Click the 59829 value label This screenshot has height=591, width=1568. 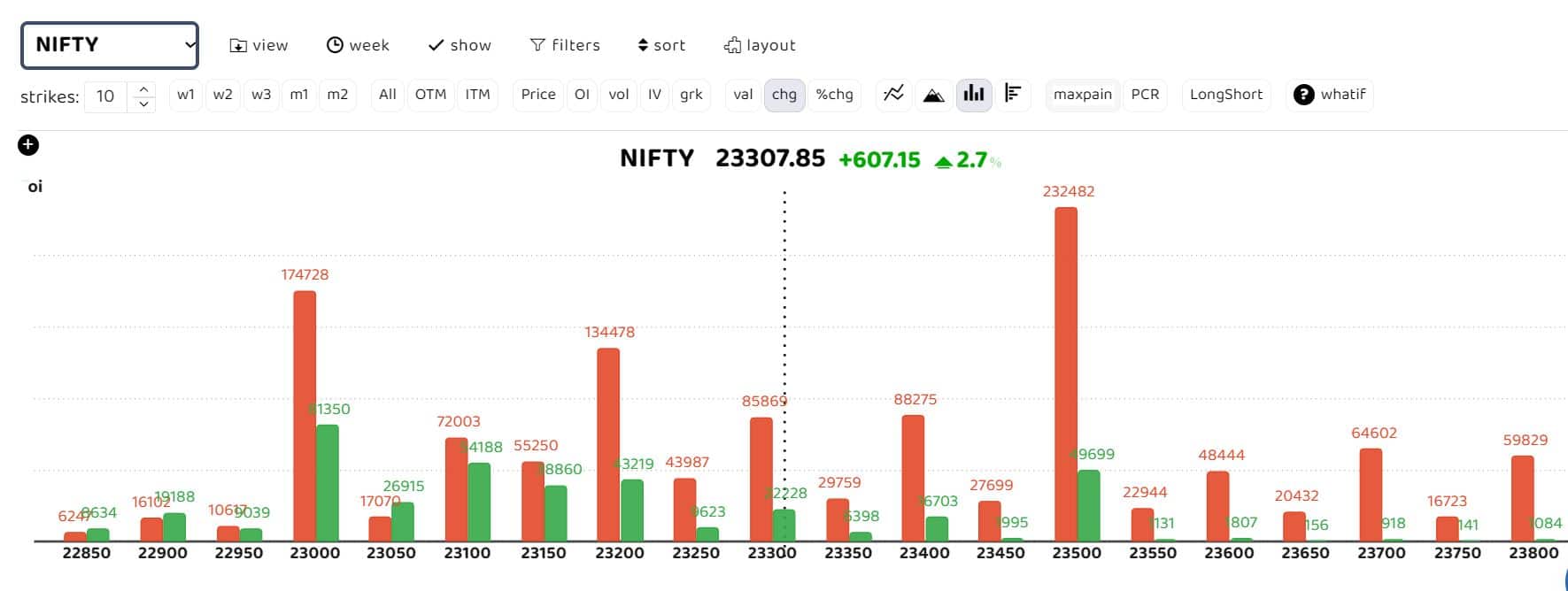(1526, 440)
